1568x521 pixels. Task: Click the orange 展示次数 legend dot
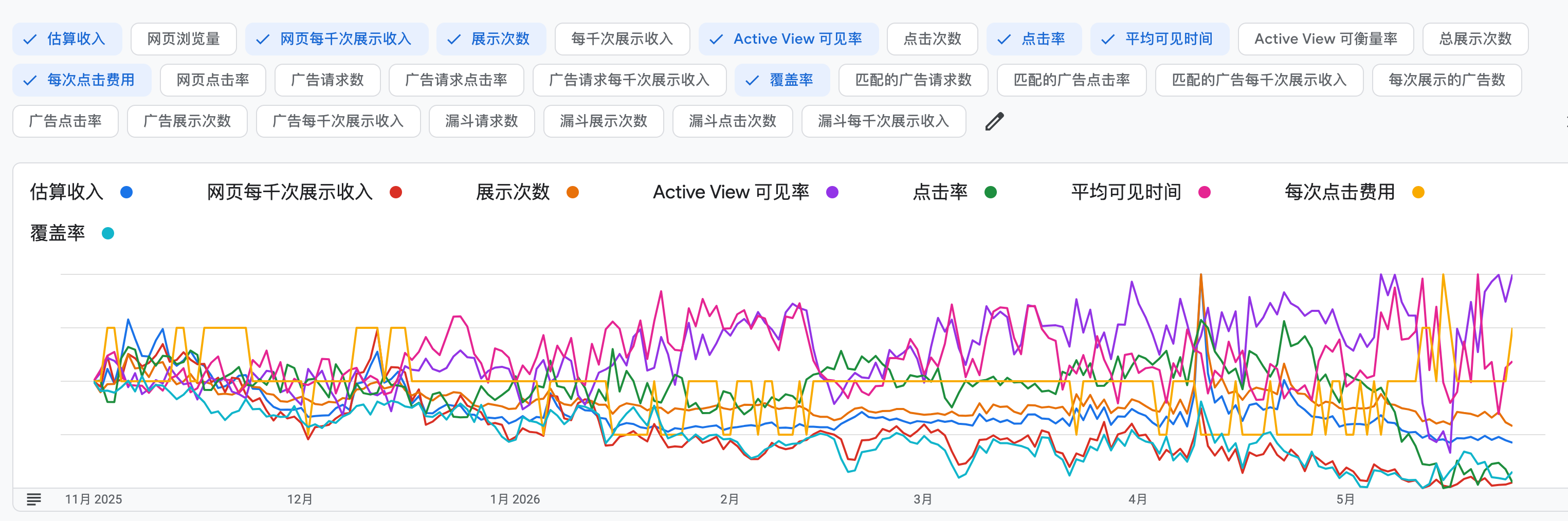click(x=573, y=192)
